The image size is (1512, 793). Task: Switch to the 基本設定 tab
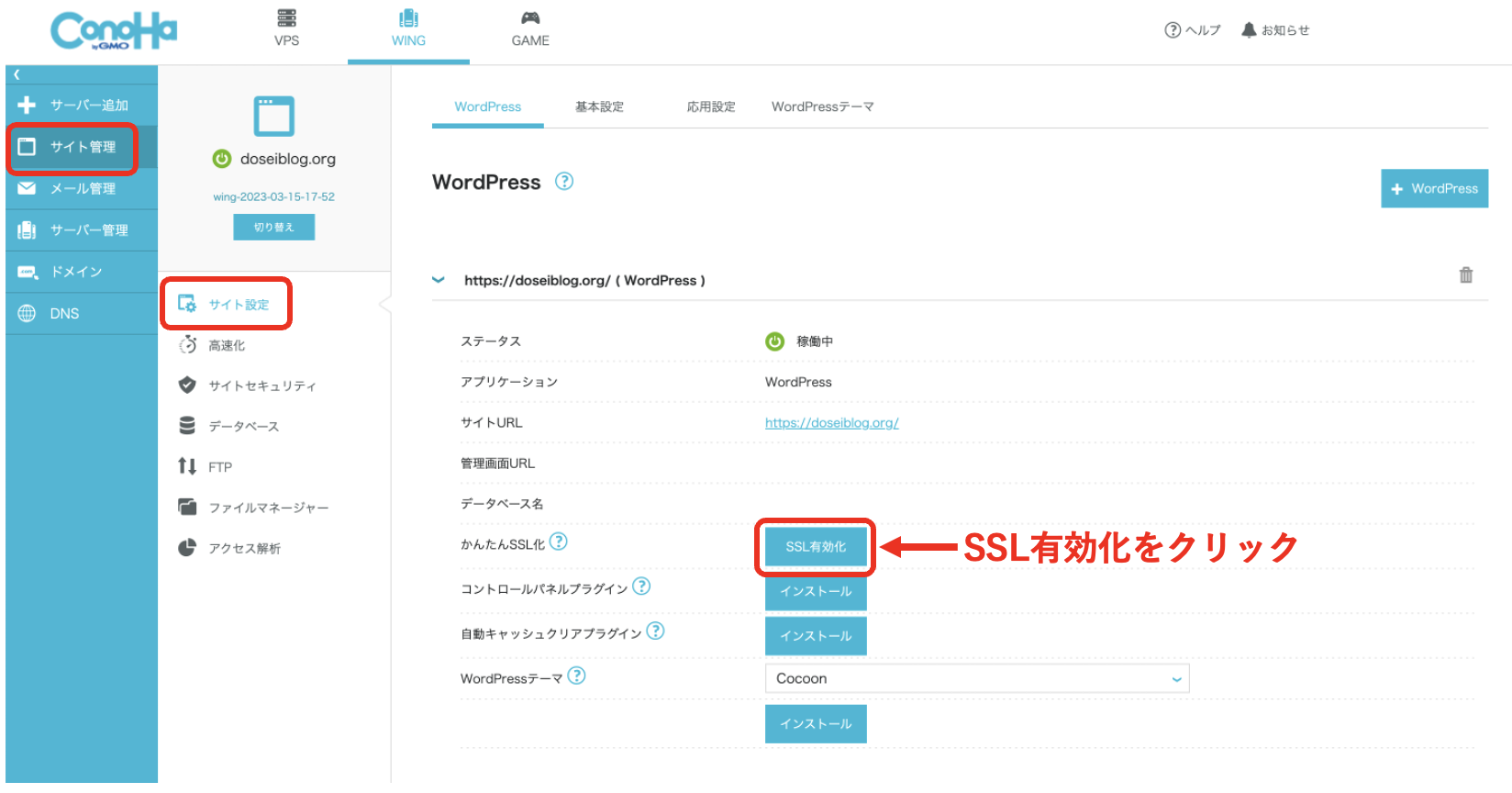(x=599, y=106)
